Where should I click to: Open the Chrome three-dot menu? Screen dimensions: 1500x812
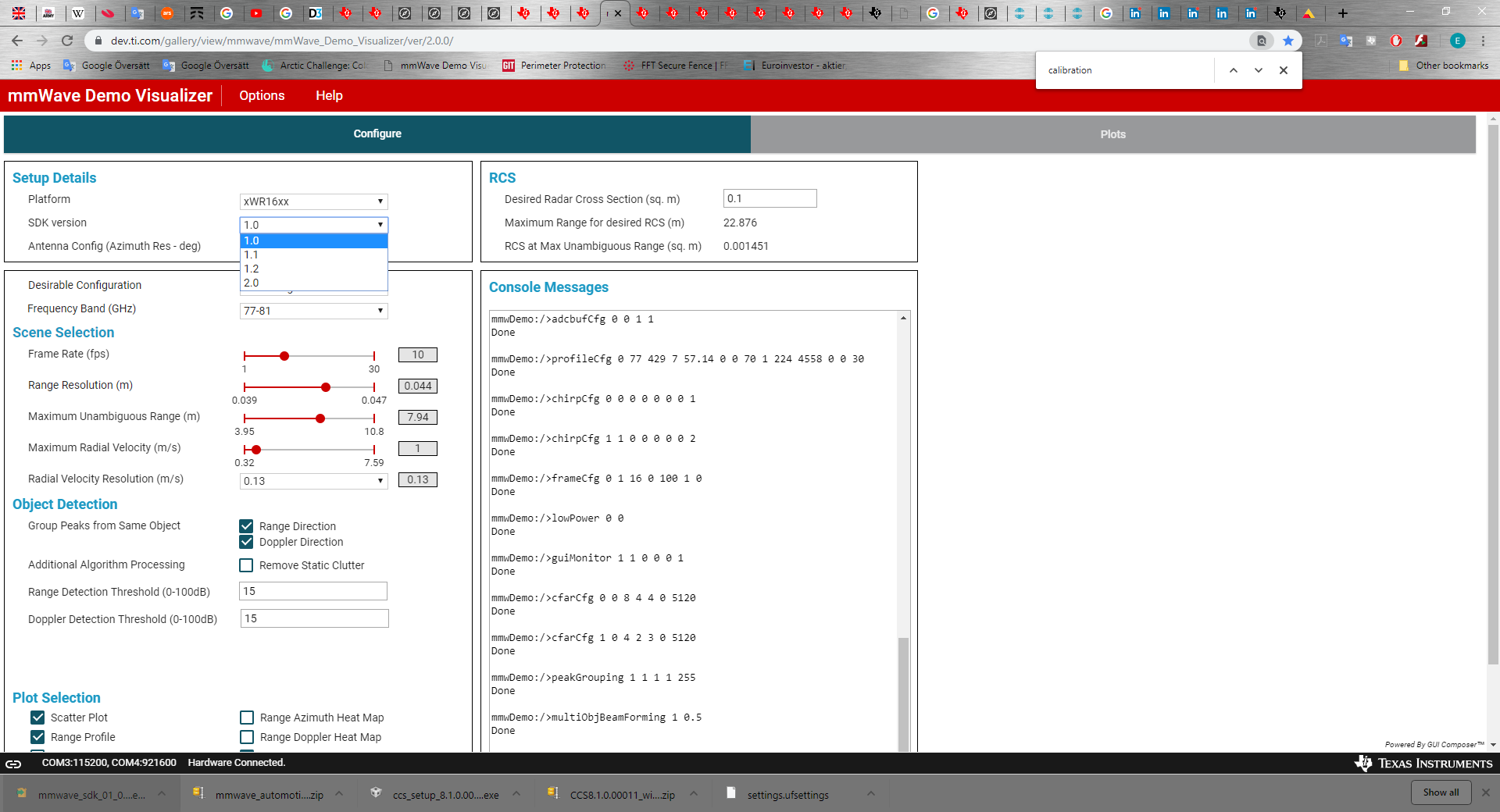[1484, 41]
